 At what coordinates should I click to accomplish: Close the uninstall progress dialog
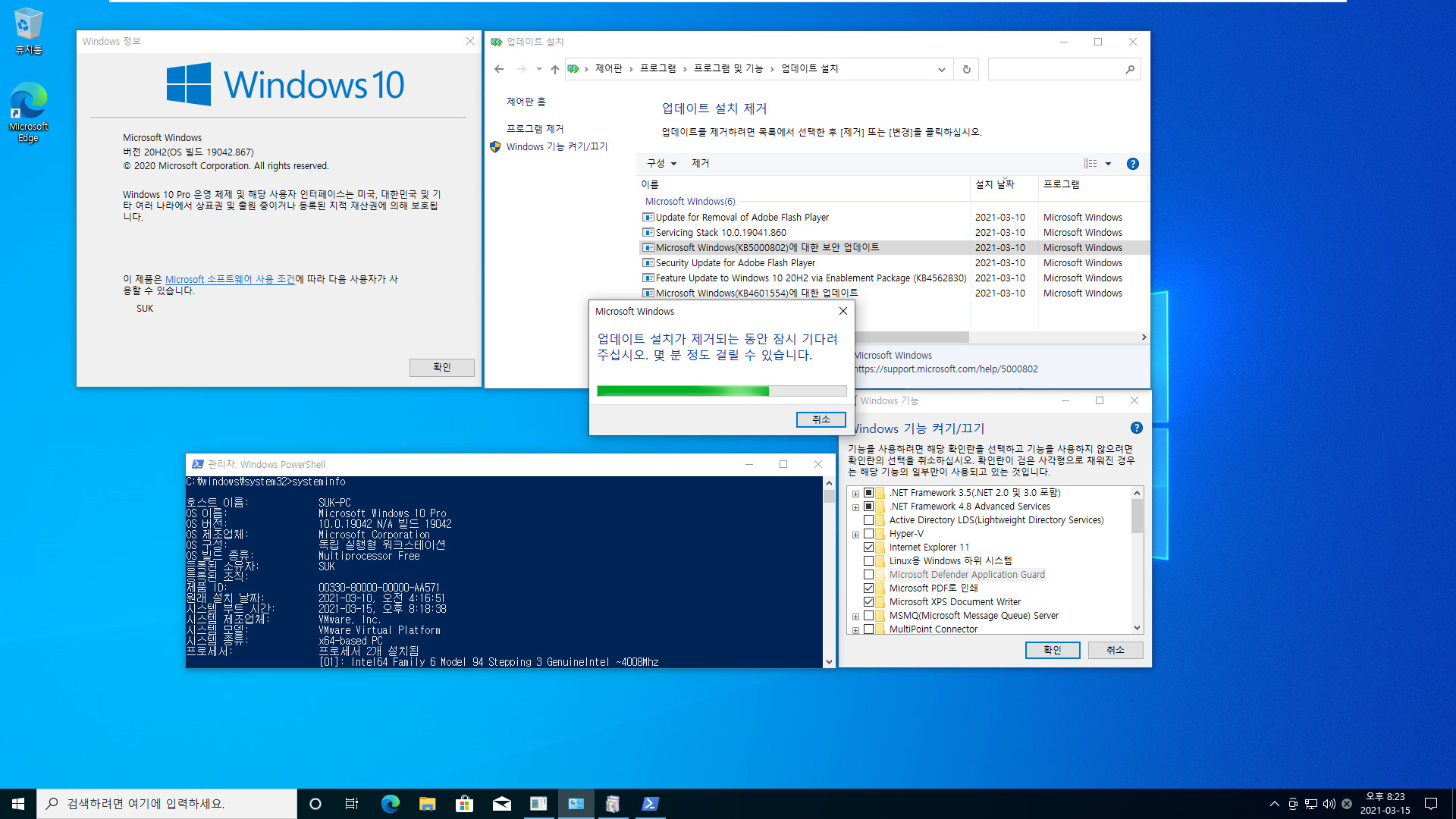click(x=843, y=311)
